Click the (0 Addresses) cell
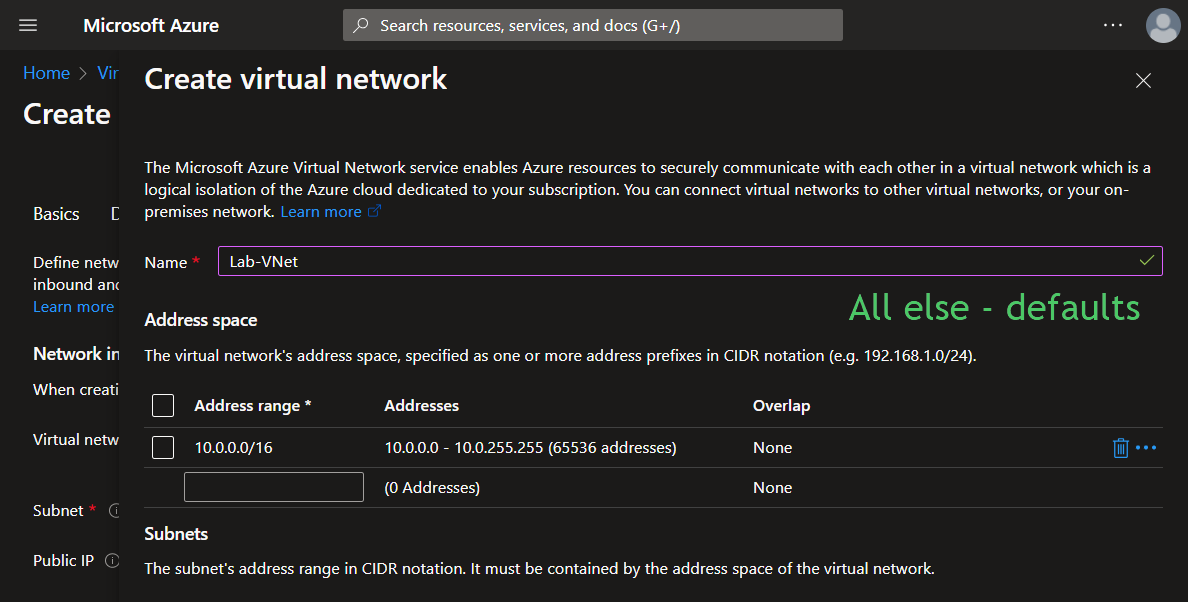The image size is (1188, 602). 432,488
